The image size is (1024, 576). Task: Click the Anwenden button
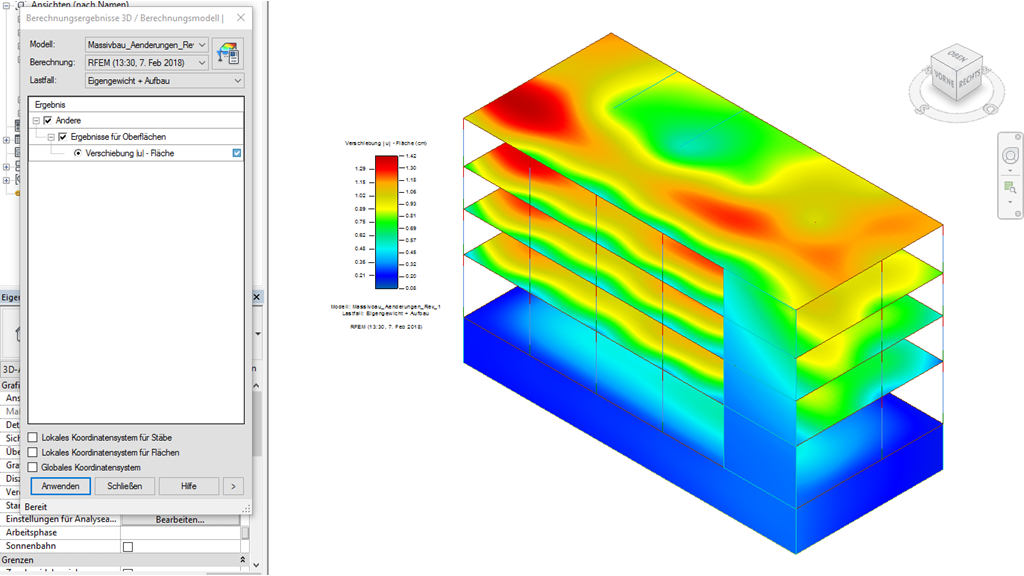[60, 486]
